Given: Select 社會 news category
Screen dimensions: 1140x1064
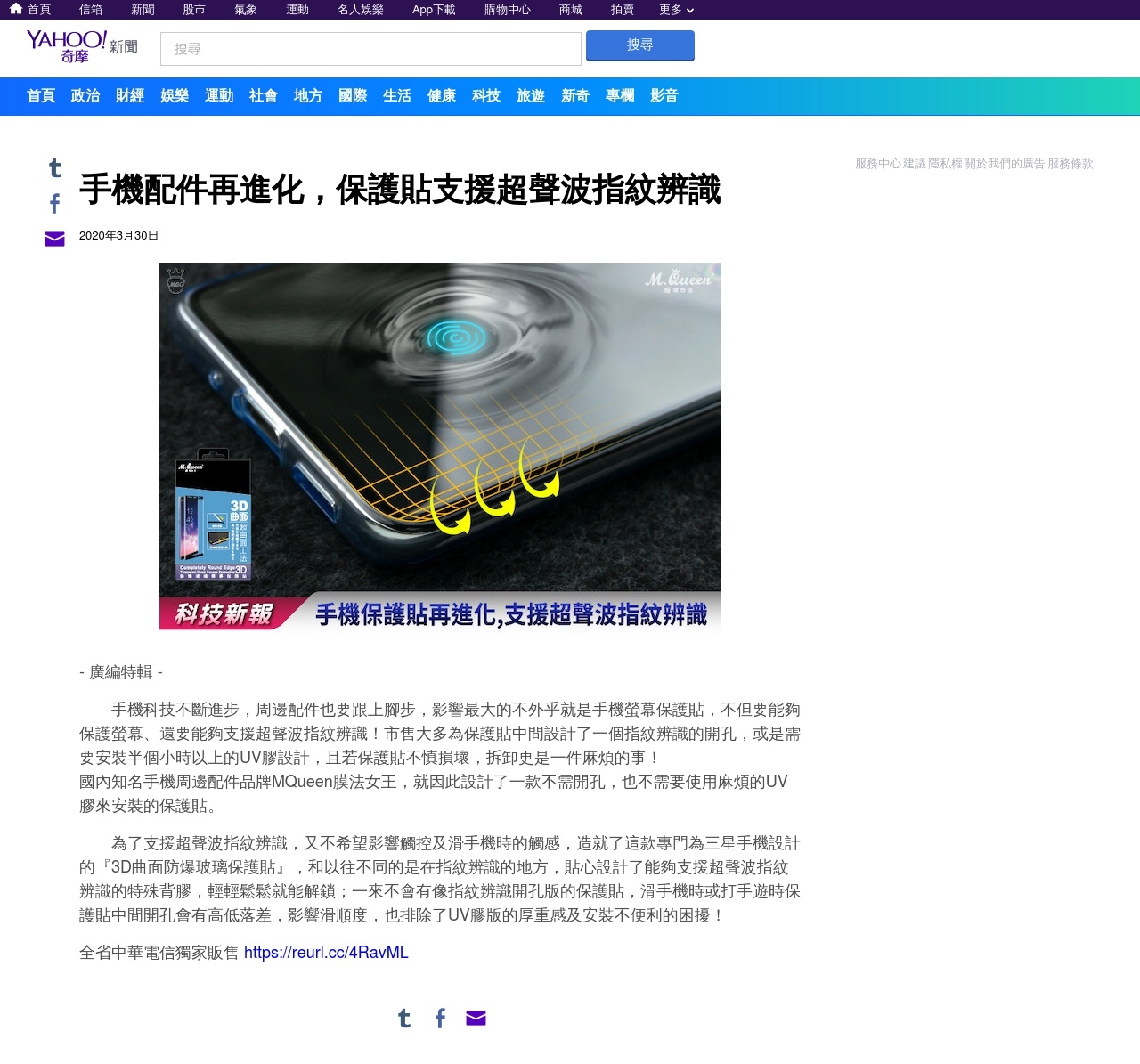Looking at the screenshot, I should pos(264,96).
